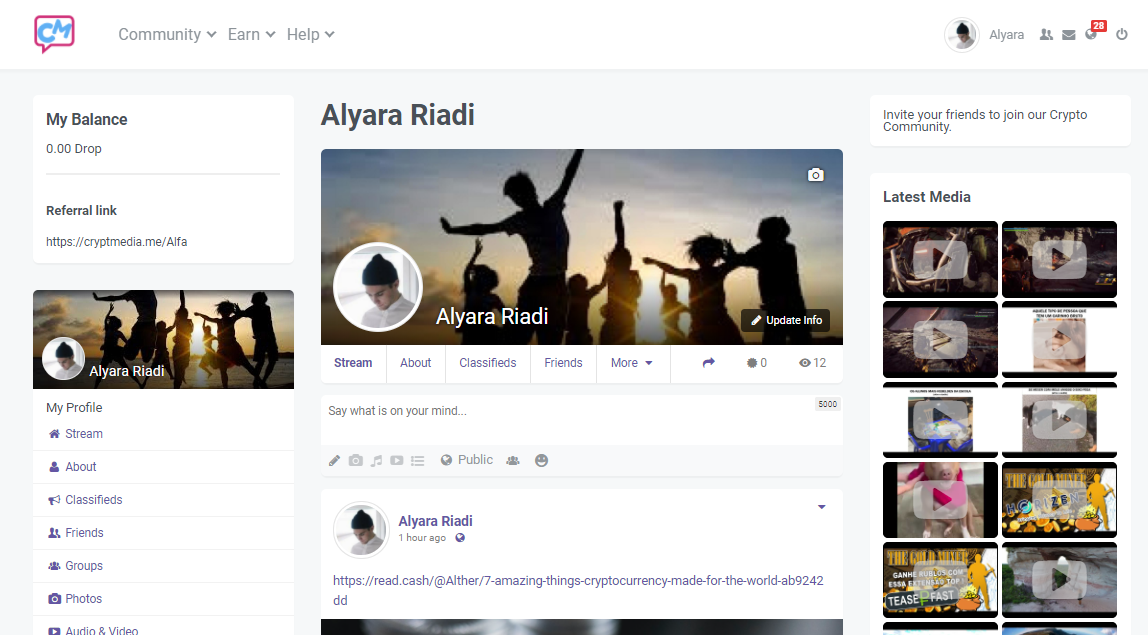Image resolution: width=1148 pixels, height=635 pixels.
Task: Open the Tease Fast gold miner thumbnail
Action: tap(940, 579)
